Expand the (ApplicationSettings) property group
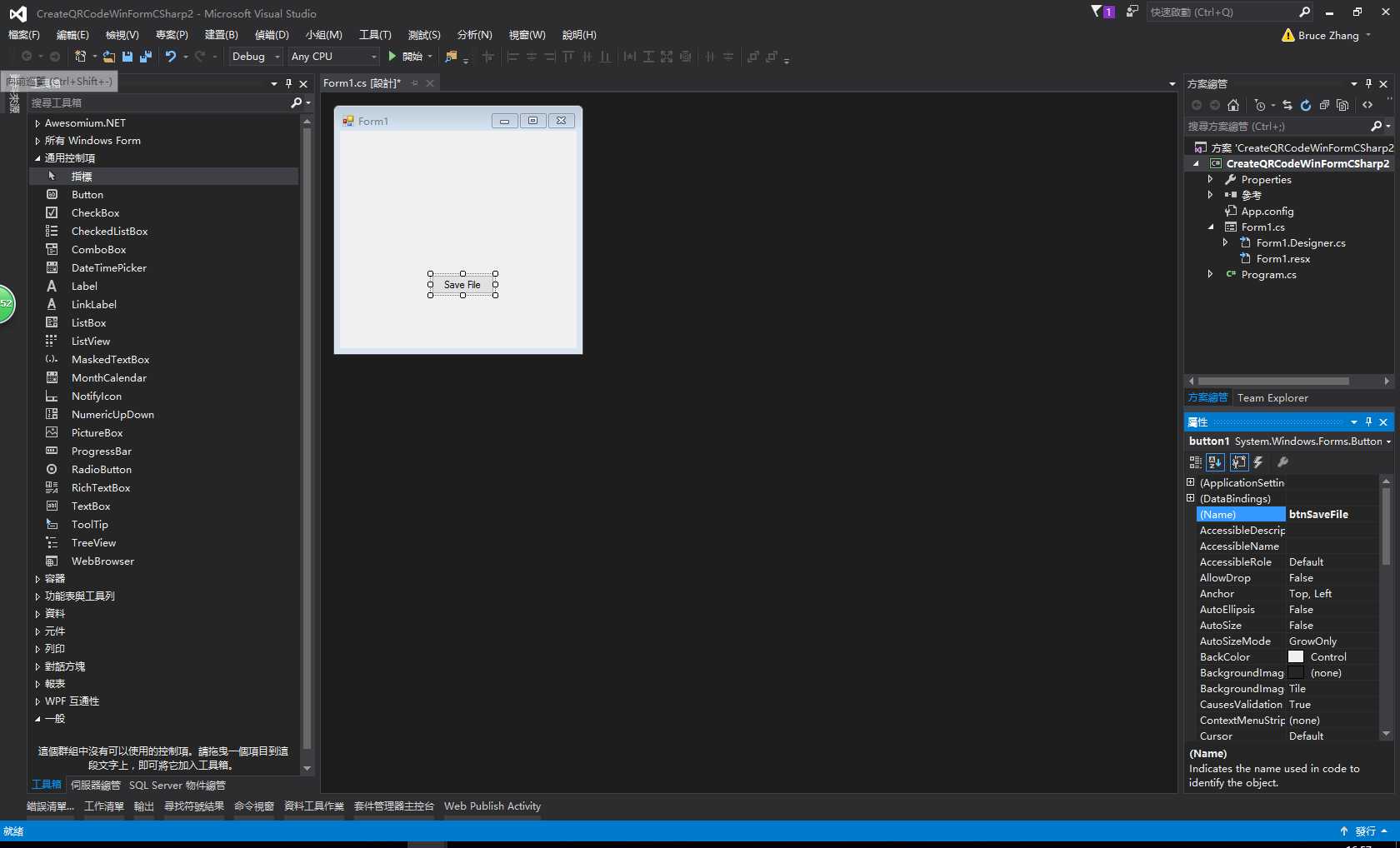 (1191, 482)
